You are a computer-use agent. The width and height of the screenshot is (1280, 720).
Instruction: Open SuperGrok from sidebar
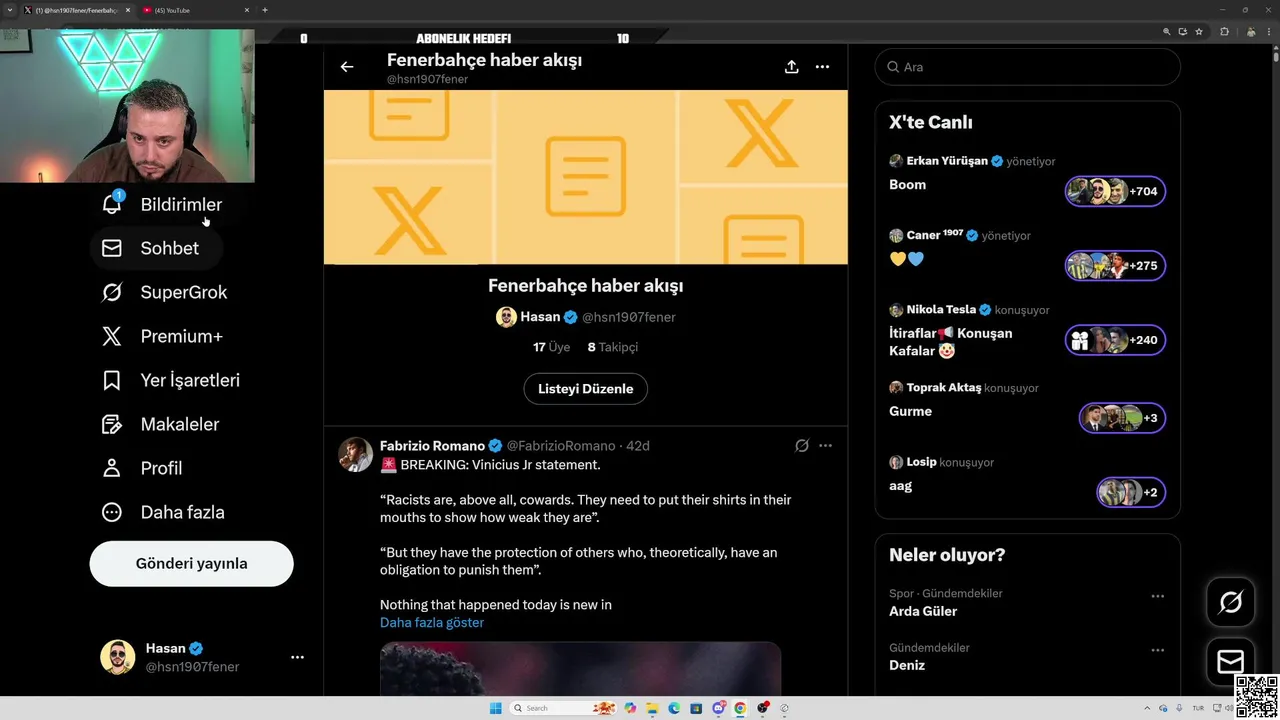(165, 292)
